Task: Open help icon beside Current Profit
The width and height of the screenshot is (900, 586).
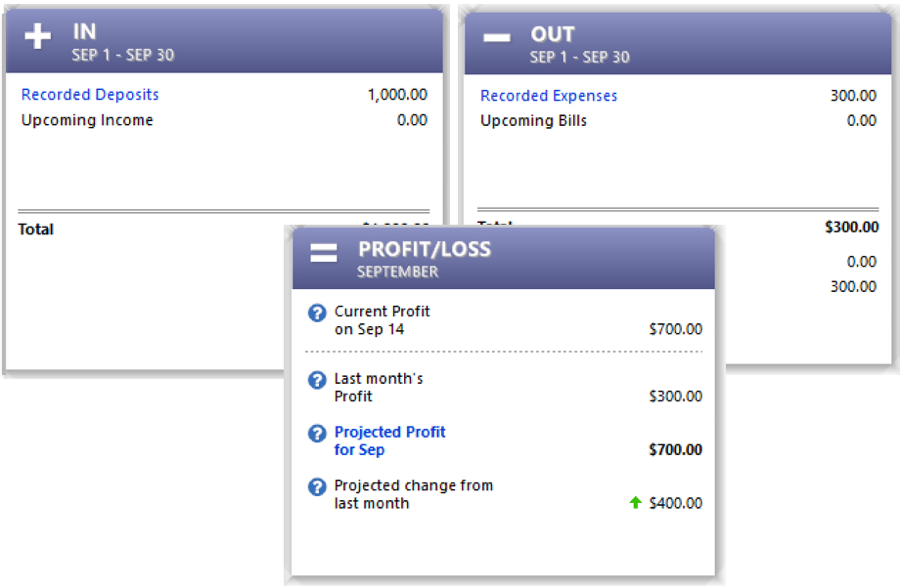Action: coord(317,313)
